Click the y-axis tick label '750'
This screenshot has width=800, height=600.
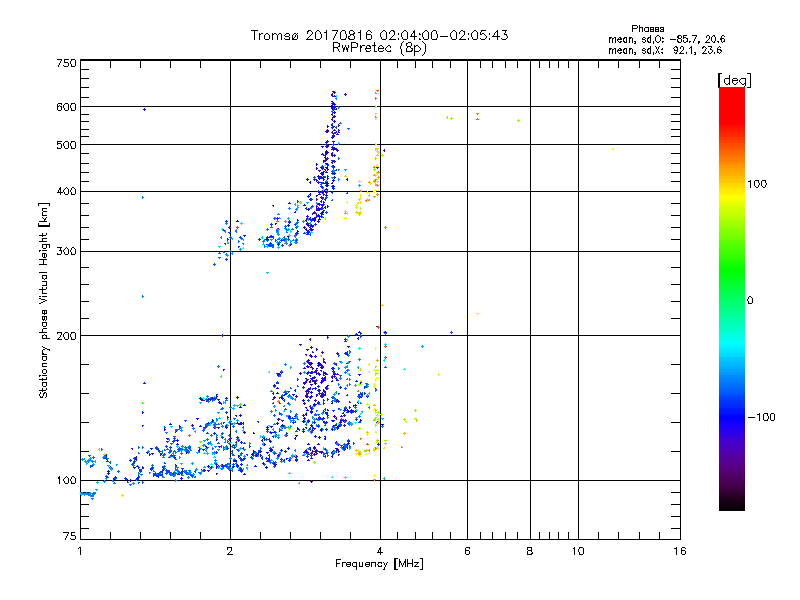tap(66, 63)
